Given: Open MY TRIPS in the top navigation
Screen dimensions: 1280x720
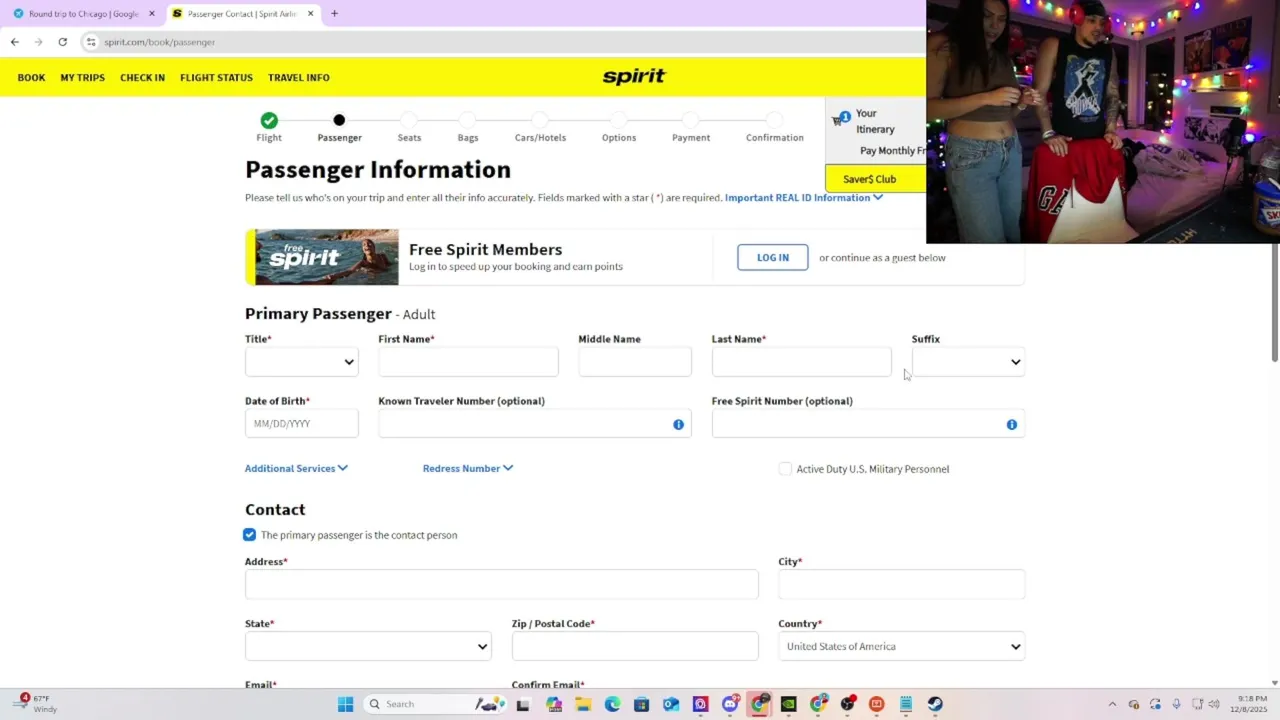Looking at the screenshot, I should pos(82,77).
